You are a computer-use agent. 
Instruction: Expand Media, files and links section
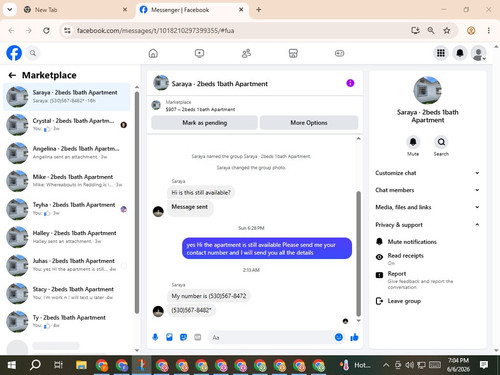point(427,207)
